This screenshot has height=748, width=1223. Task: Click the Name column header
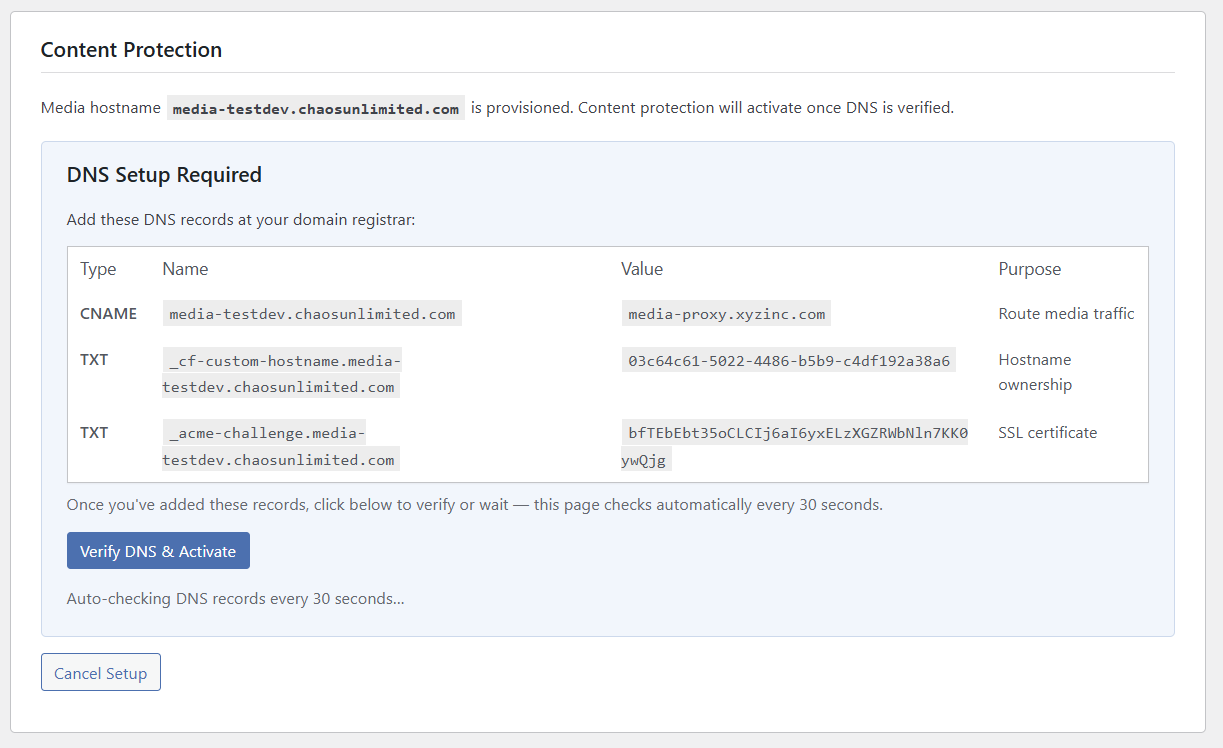tap(184, 268)
